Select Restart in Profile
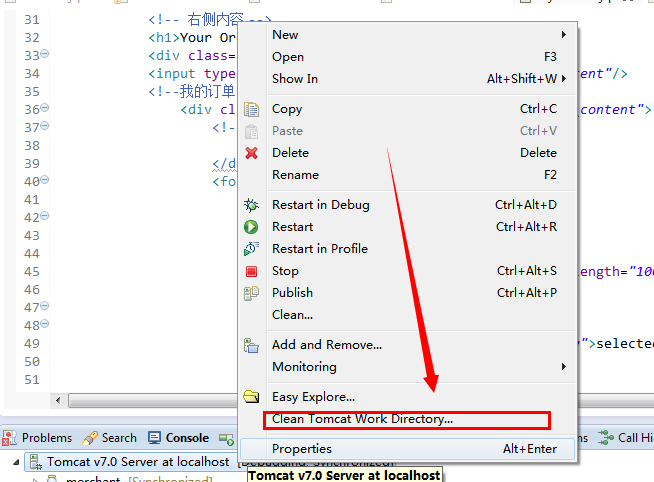This screenshot has width=654, height=482. click(x=420, y=249)
